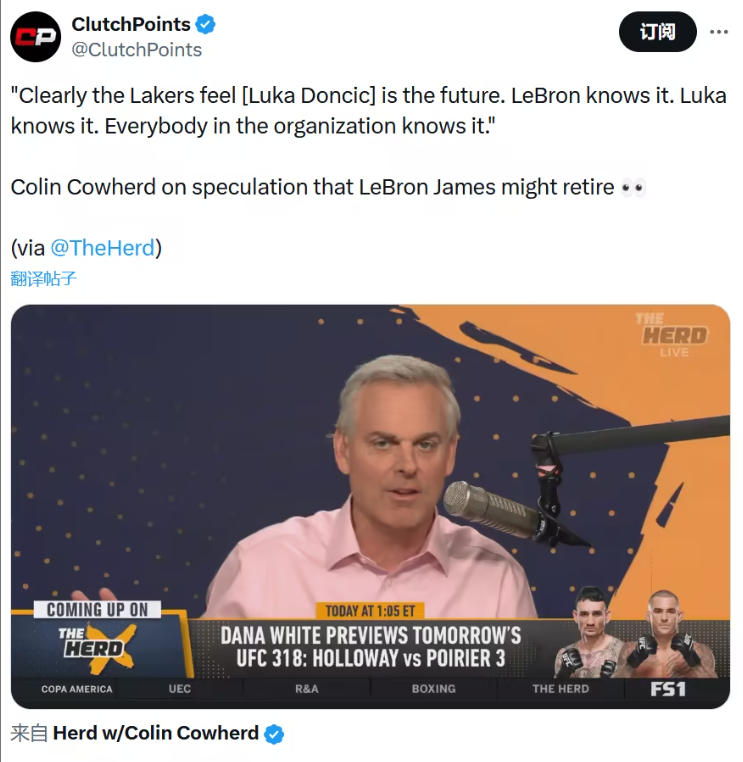Click The Herd Live watermark in video
The image size is (743, 762).
tap(673, 335)
